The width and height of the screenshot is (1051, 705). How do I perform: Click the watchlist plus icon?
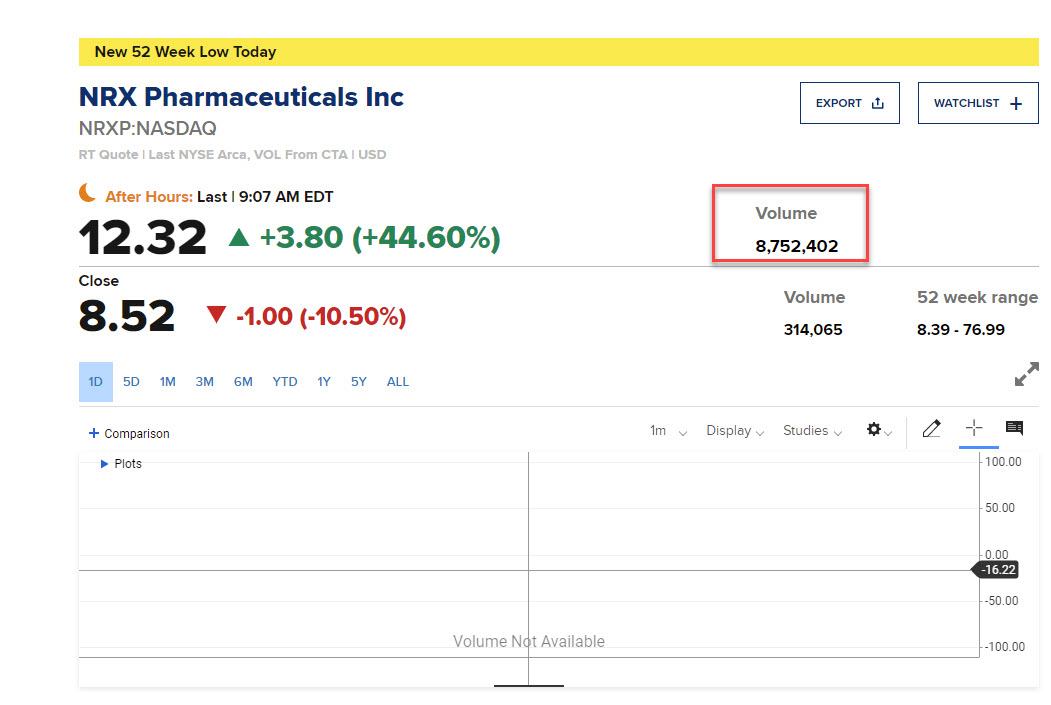1016,103
